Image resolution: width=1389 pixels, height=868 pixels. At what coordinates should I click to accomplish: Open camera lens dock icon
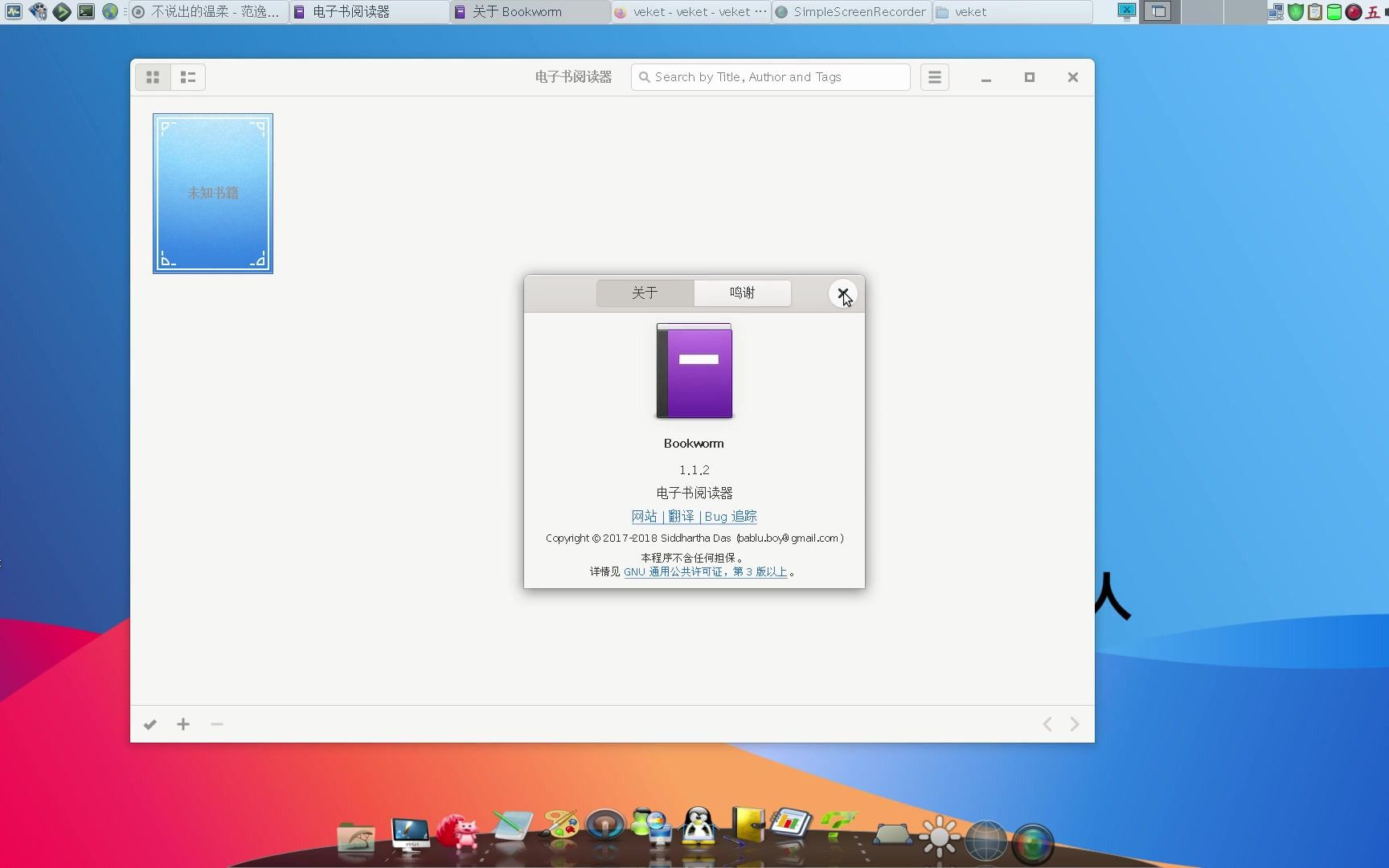pyautogui.click(x=1033, y=844)
